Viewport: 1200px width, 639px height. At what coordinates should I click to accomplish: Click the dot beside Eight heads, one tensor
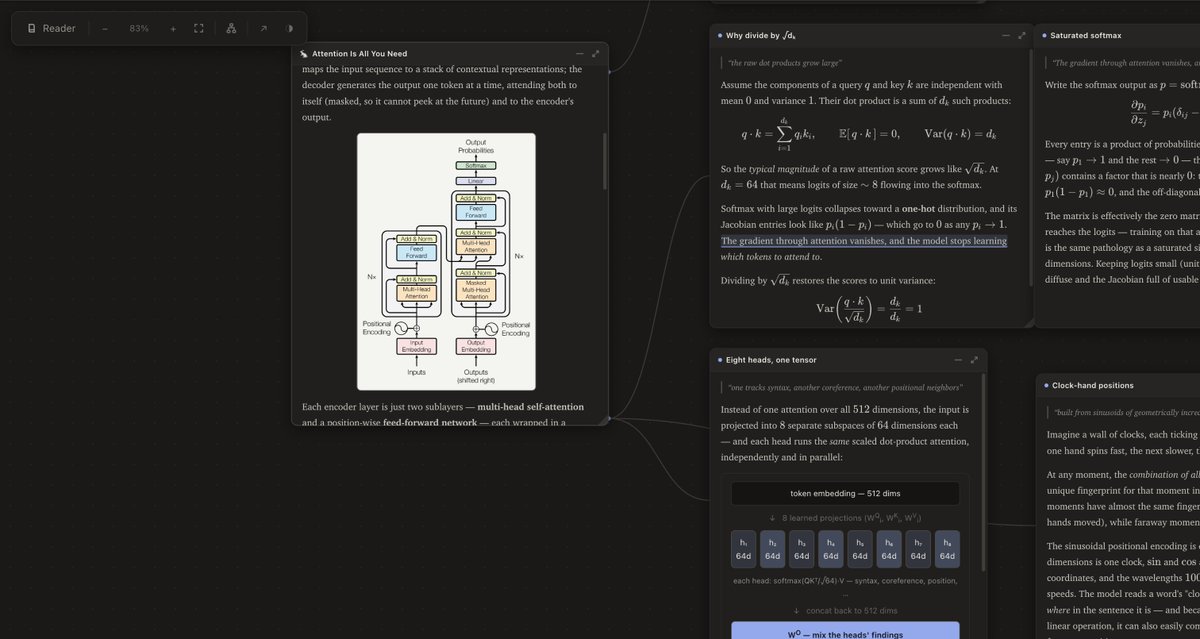720,360
